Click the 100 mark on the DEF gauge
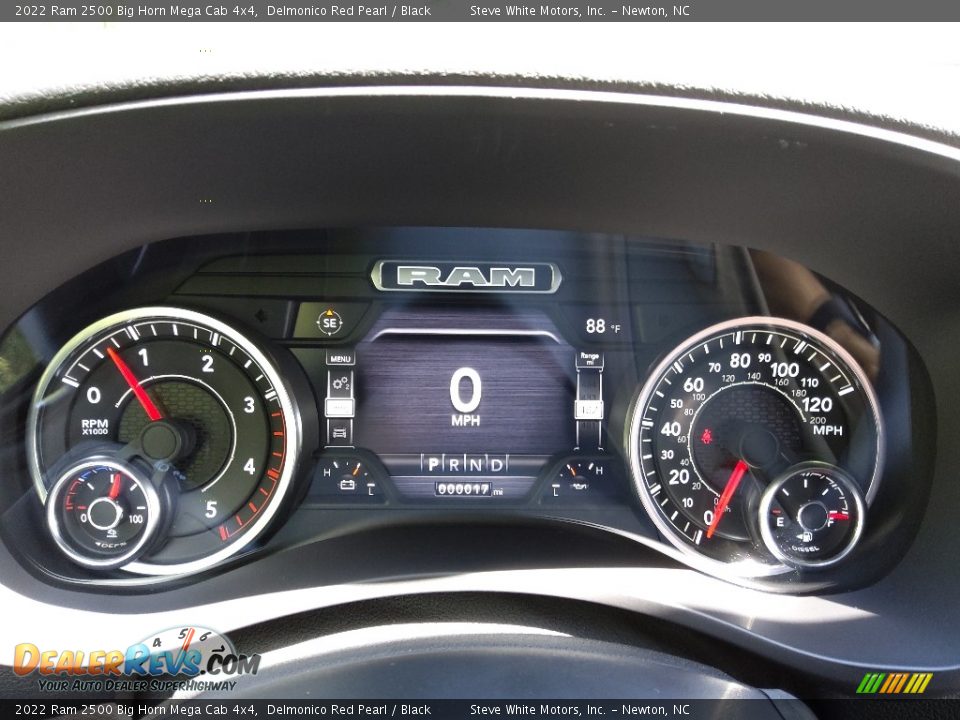This screenshot has height=720, width=960. pos(135,519)
